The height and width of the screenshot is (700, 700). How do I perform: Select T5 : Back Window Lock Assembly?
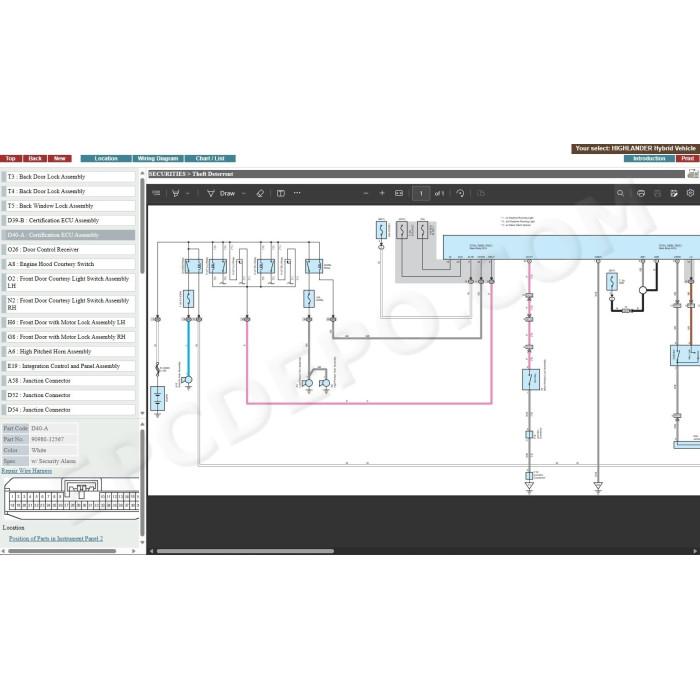click(x=68, y=206)
